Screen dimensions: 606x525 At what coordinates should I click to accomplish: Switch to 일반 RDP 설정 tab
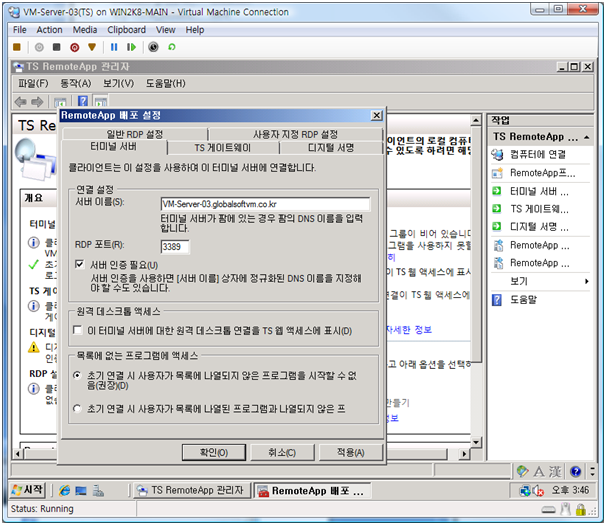[134, 134]
